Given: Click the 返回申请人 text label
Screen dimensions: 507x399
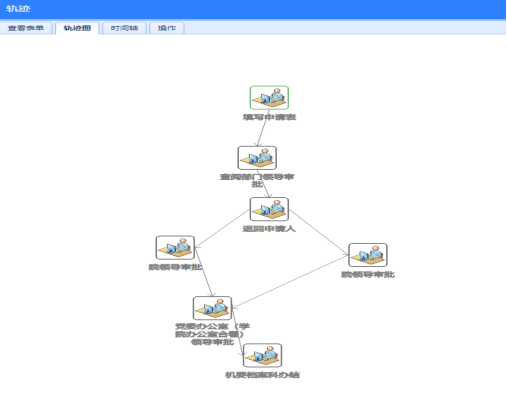Looking at the screenshot, I should 269,229.
